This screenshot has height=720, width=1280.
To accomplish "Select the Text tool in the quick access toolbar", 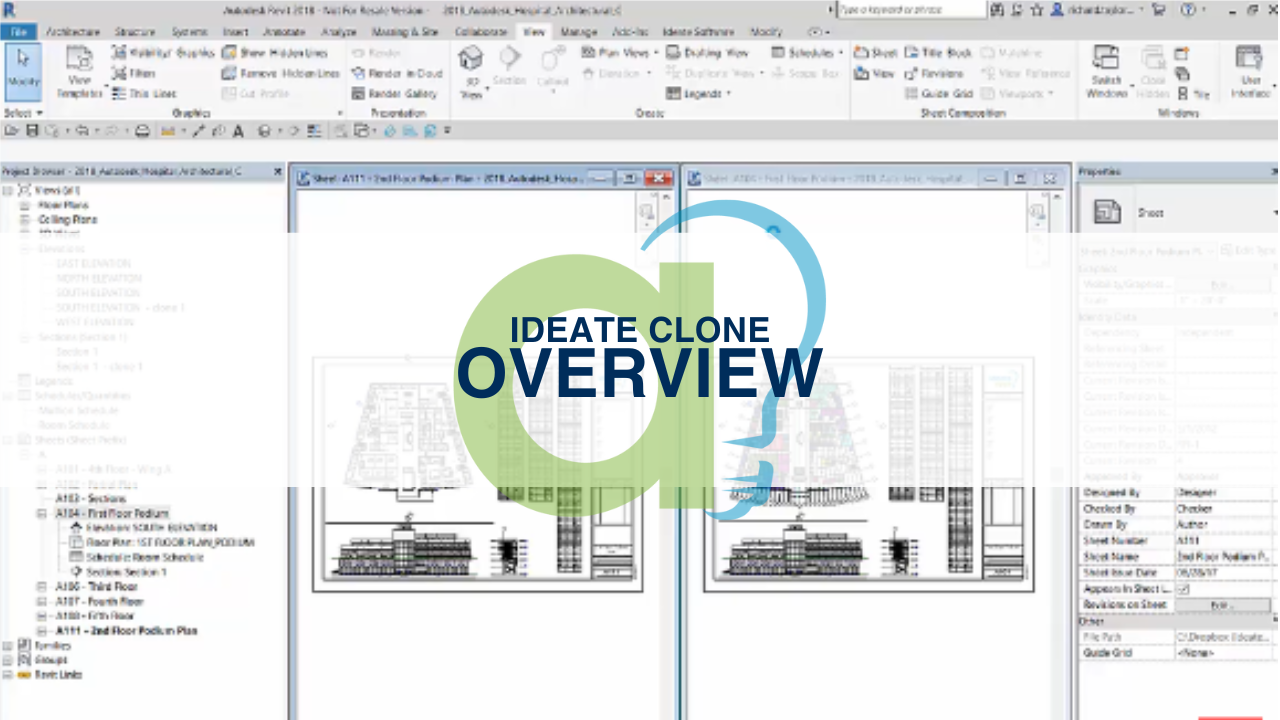I will tap(238, 131).
